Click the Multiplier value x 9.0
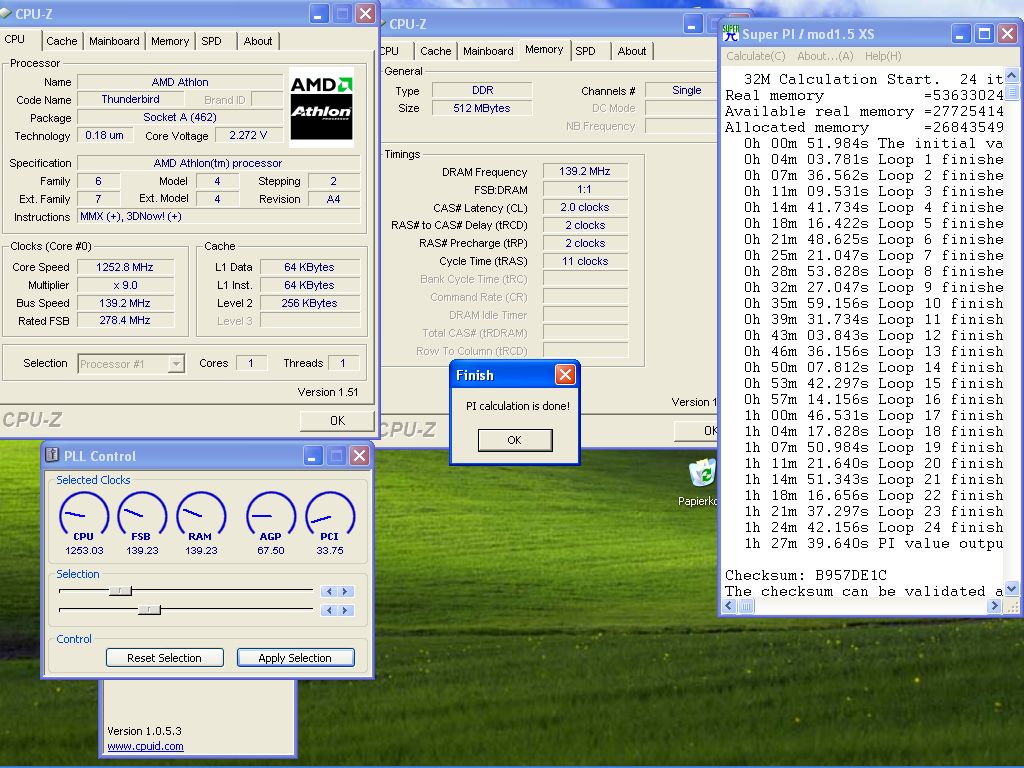1024x768 pixels. (125, 285)
